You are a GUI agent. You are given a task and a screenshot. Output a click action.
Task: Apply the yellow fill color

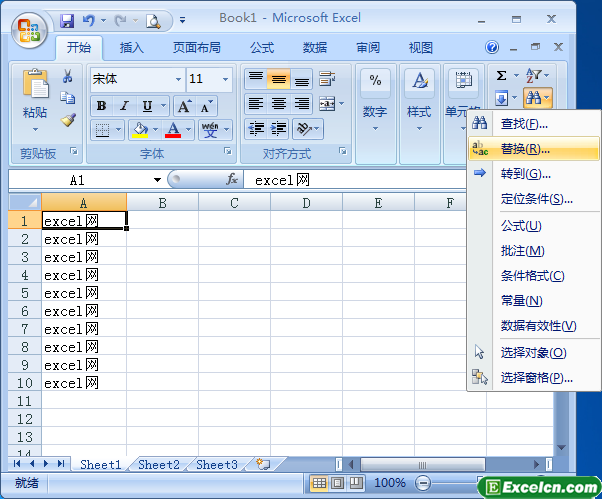pos(140,130)
